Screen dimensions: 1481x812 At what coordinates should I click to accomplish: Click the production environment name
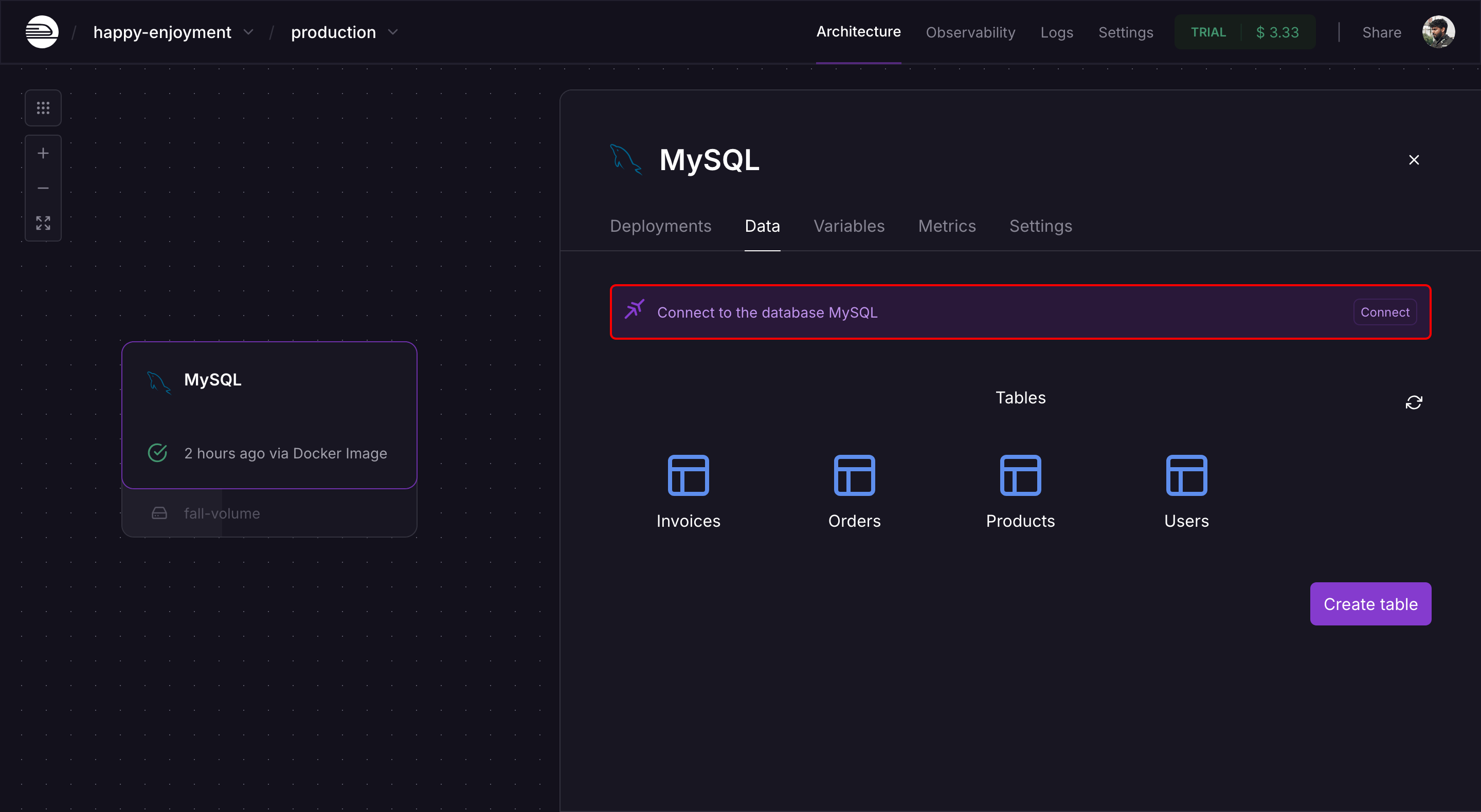tap(333, 32)
